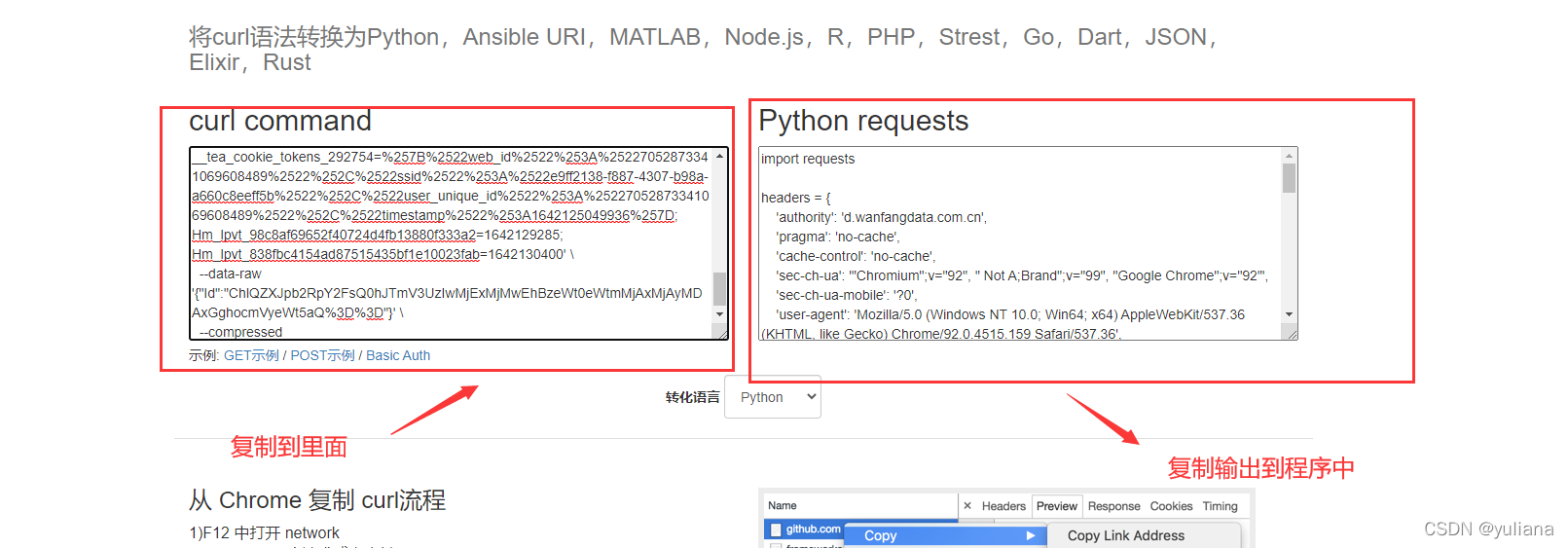Click the 'user-agent' Mozilla/5.0 line

(x=1010, y=314)
